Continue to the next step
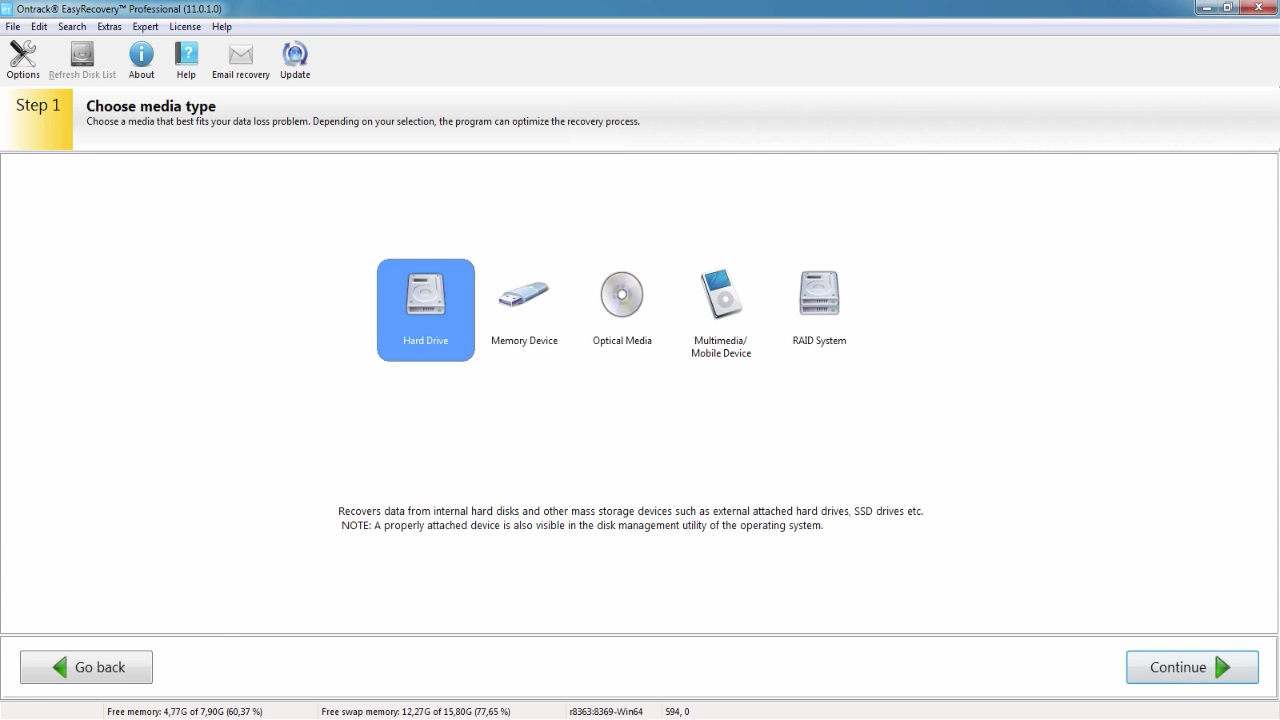Screen dimensions: 1280x720 coord(1192,667)
